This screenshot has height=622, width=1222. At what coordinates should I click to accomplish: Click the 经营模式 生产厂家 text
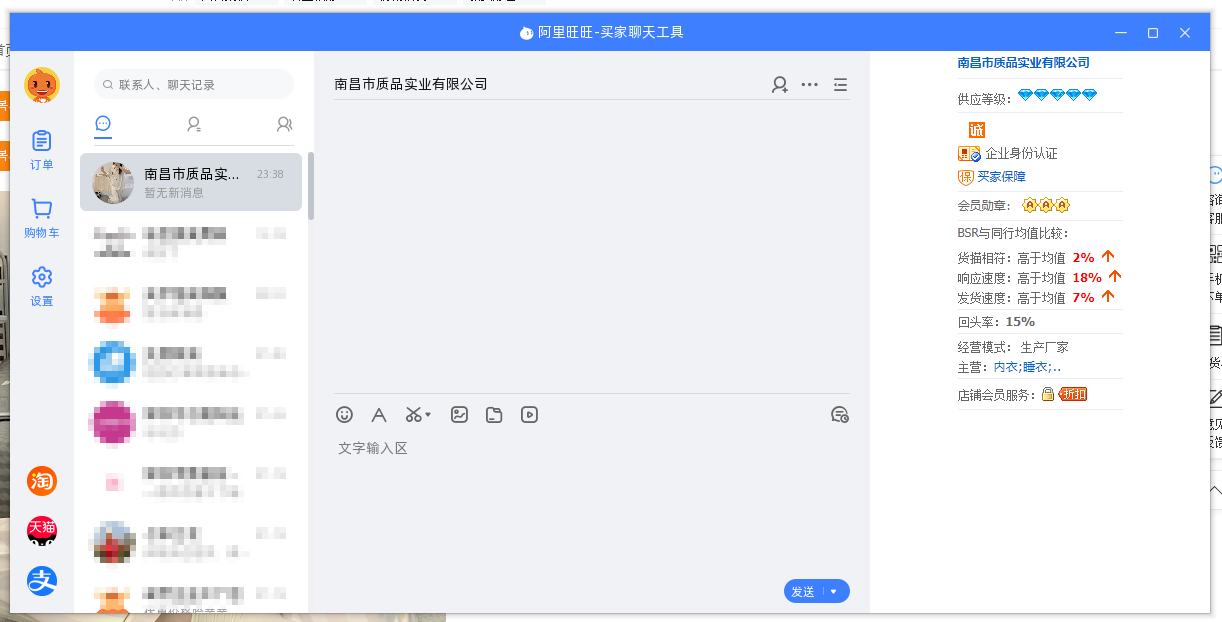coord(1013,347)
